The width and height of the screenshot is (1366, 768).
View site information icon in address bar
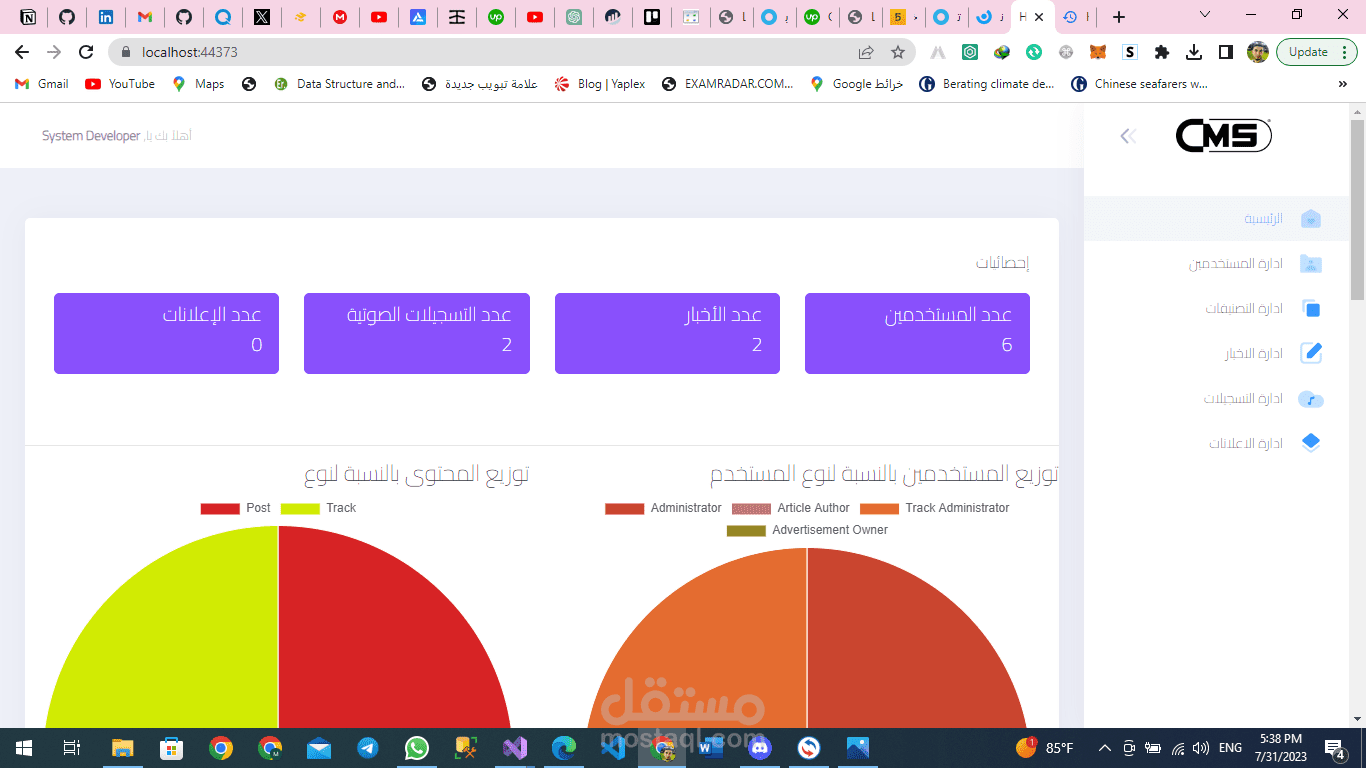pos(127,52)
